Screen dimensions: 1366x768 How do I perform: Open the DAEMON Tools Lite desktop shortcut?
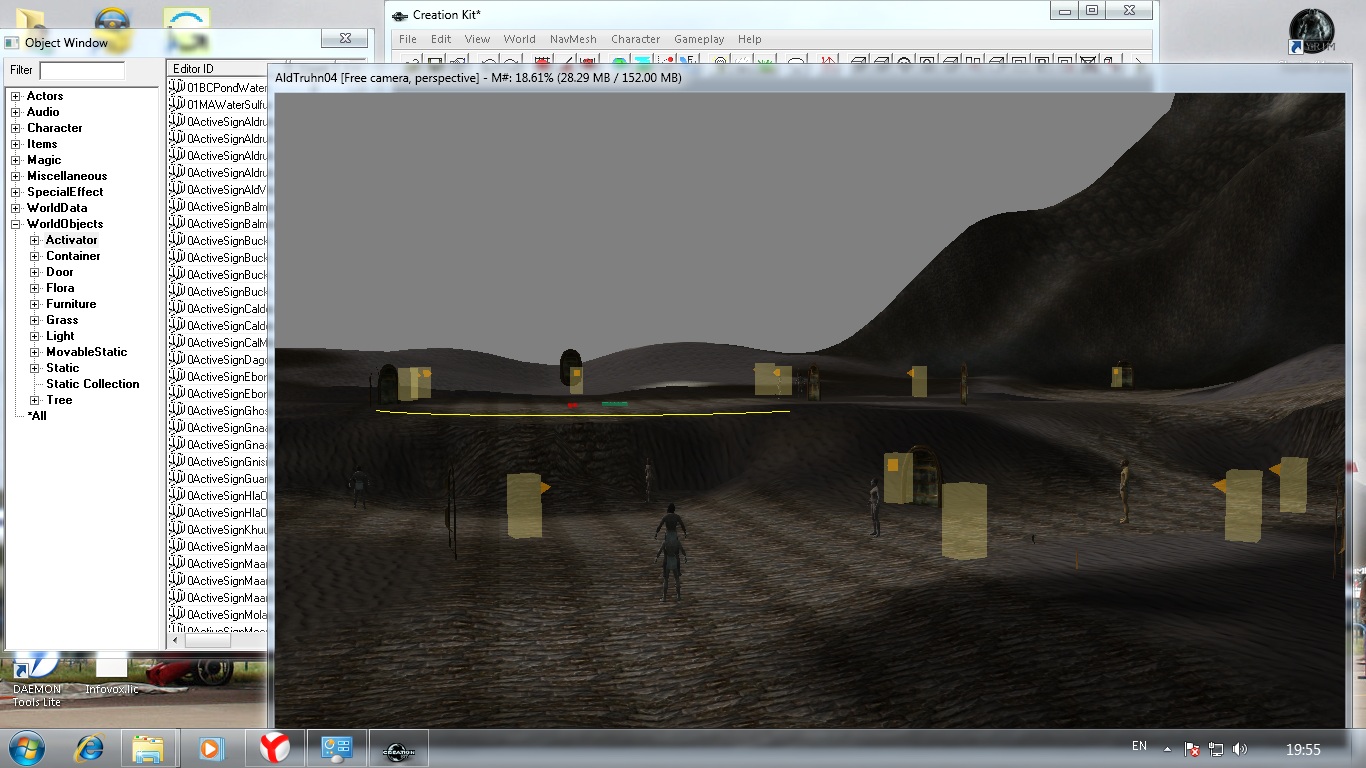point(37,680)
